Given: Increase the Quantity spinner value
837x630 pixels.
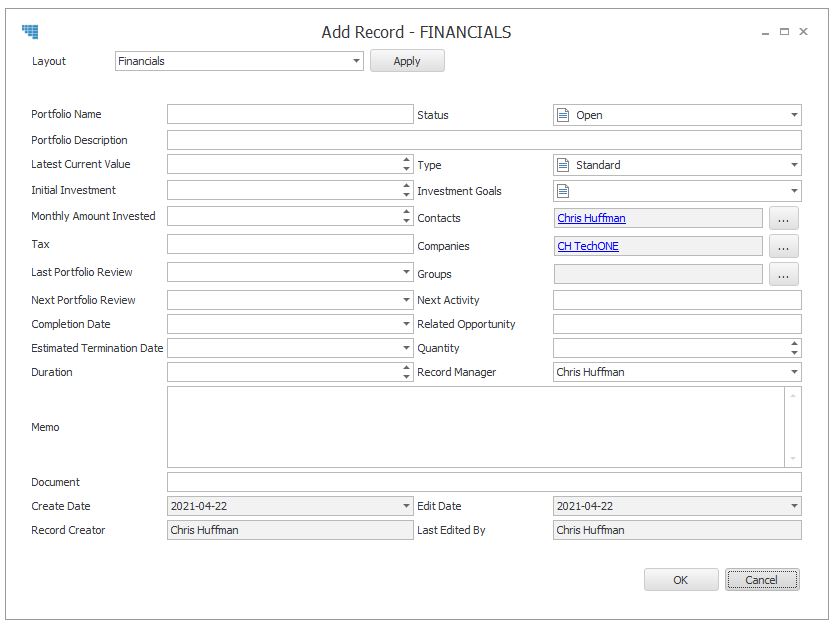Looking at the screenshot, I should pyautogui.click(x=794, y=344).
